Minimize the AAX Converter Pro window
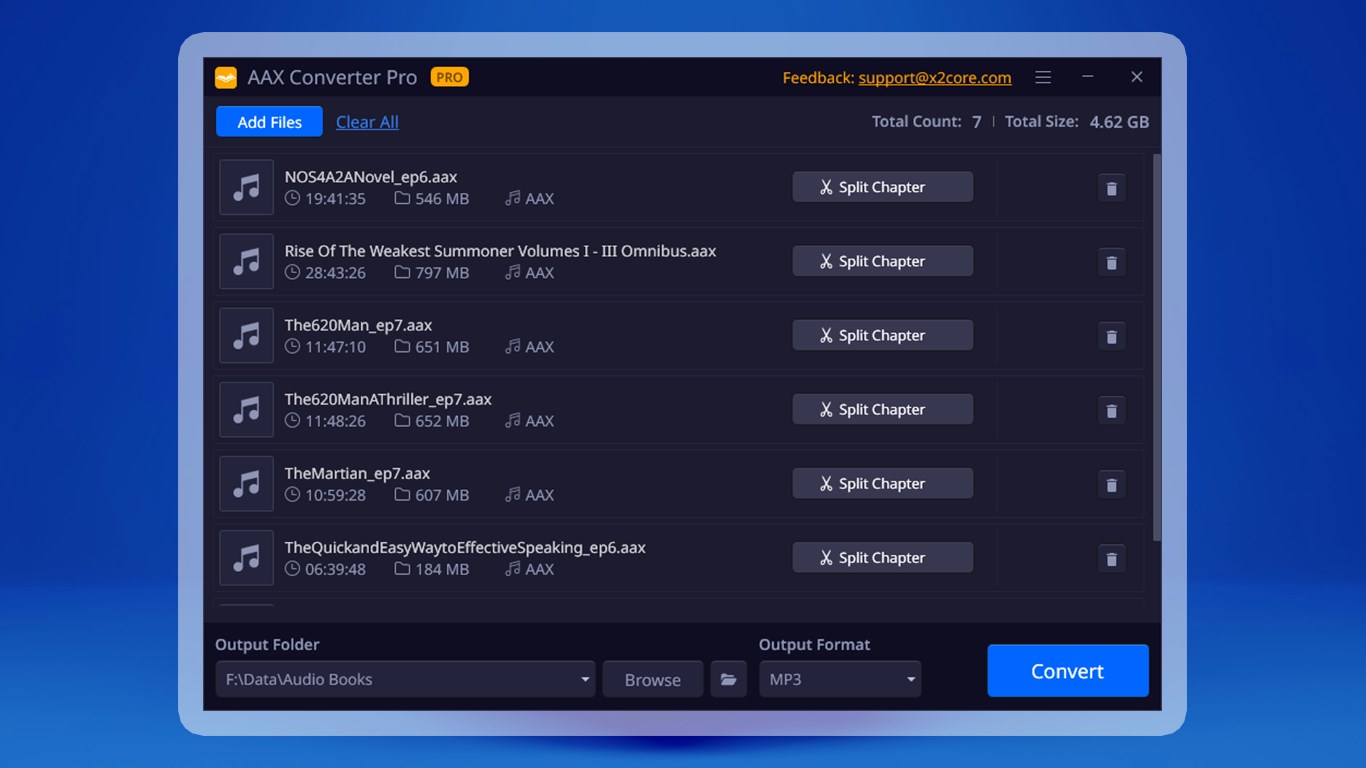The width and height of the screenshot is (1366, 768). 1088,77
